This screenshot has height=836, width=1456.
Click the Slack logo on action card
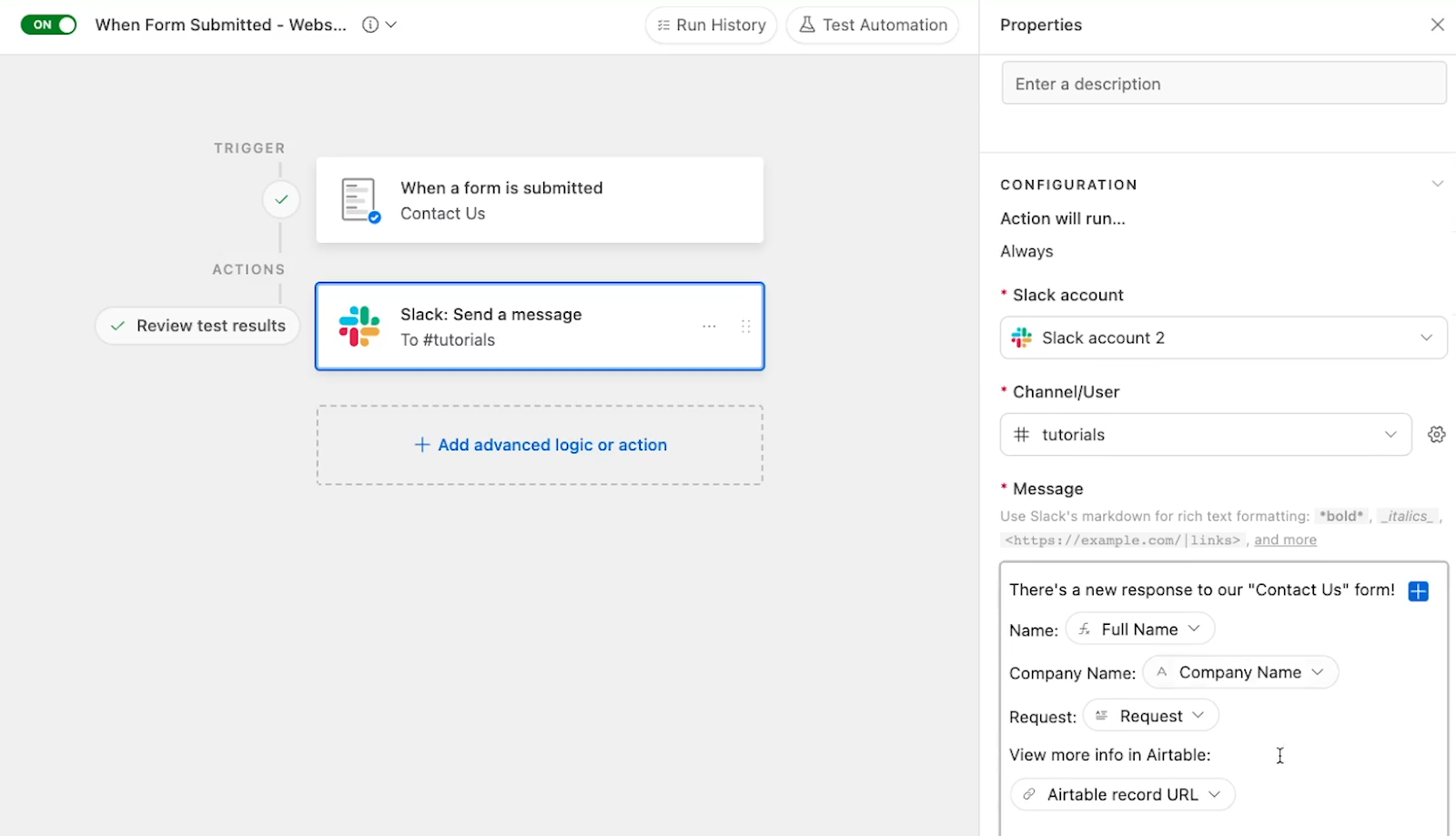(x=359, y=327)
